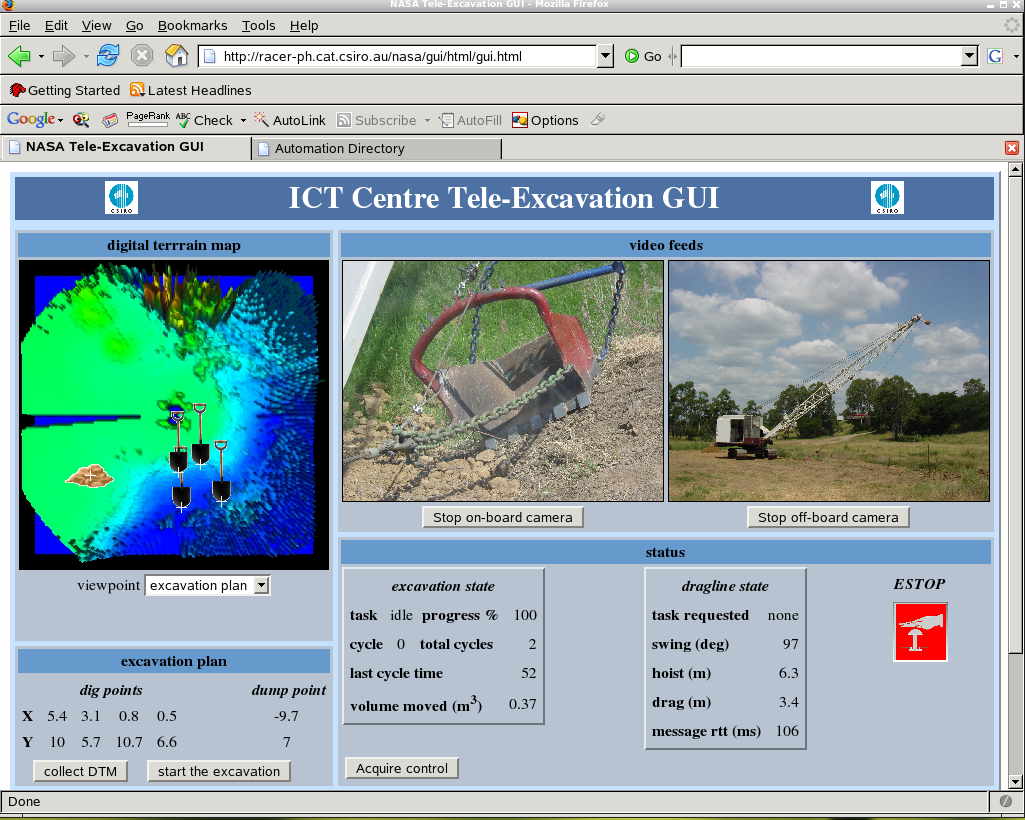Open the viewpoint excavation plan dropdown

pos(208,585)
